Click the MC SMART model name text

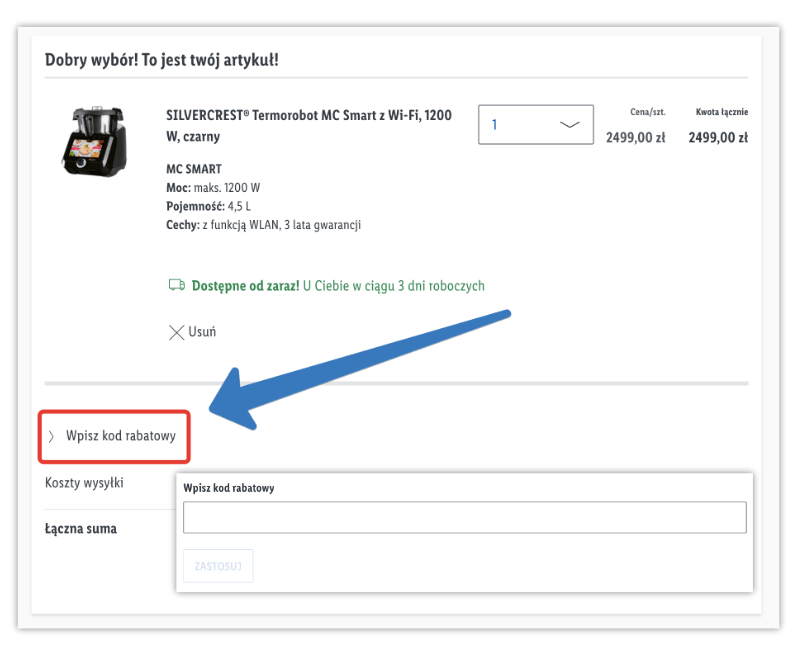194,169
